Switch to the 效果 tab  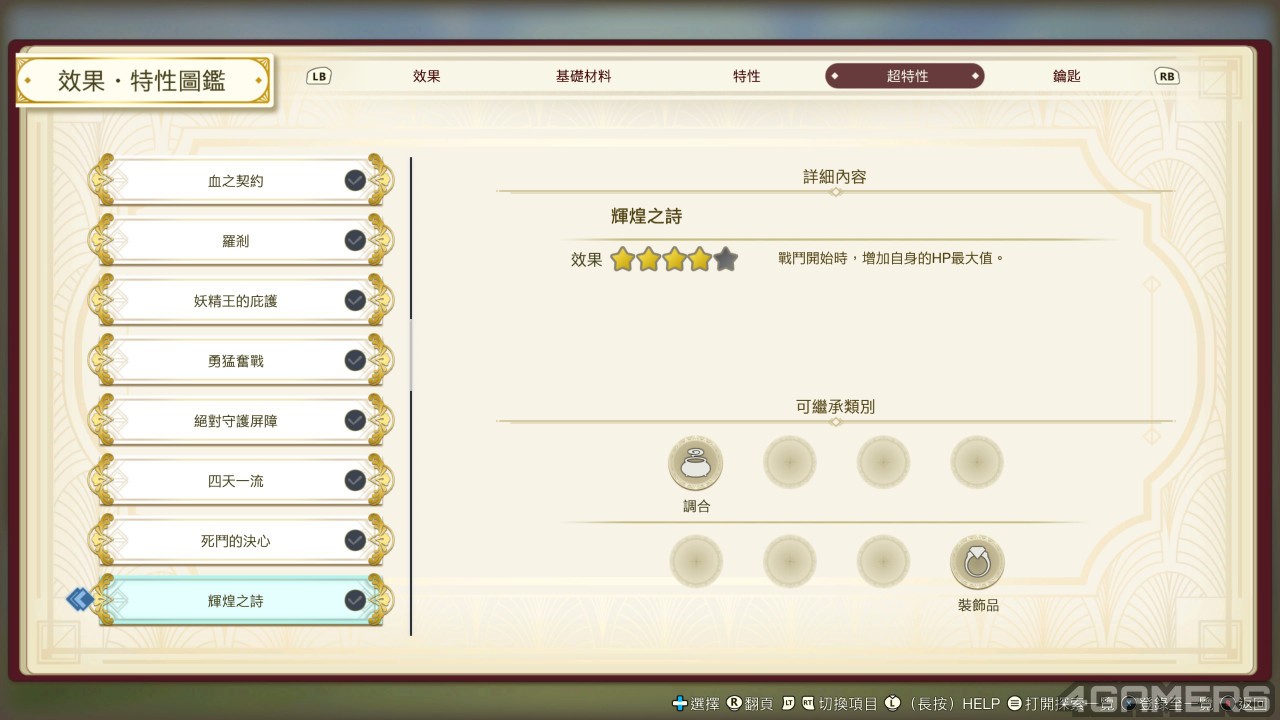(427, 76)
